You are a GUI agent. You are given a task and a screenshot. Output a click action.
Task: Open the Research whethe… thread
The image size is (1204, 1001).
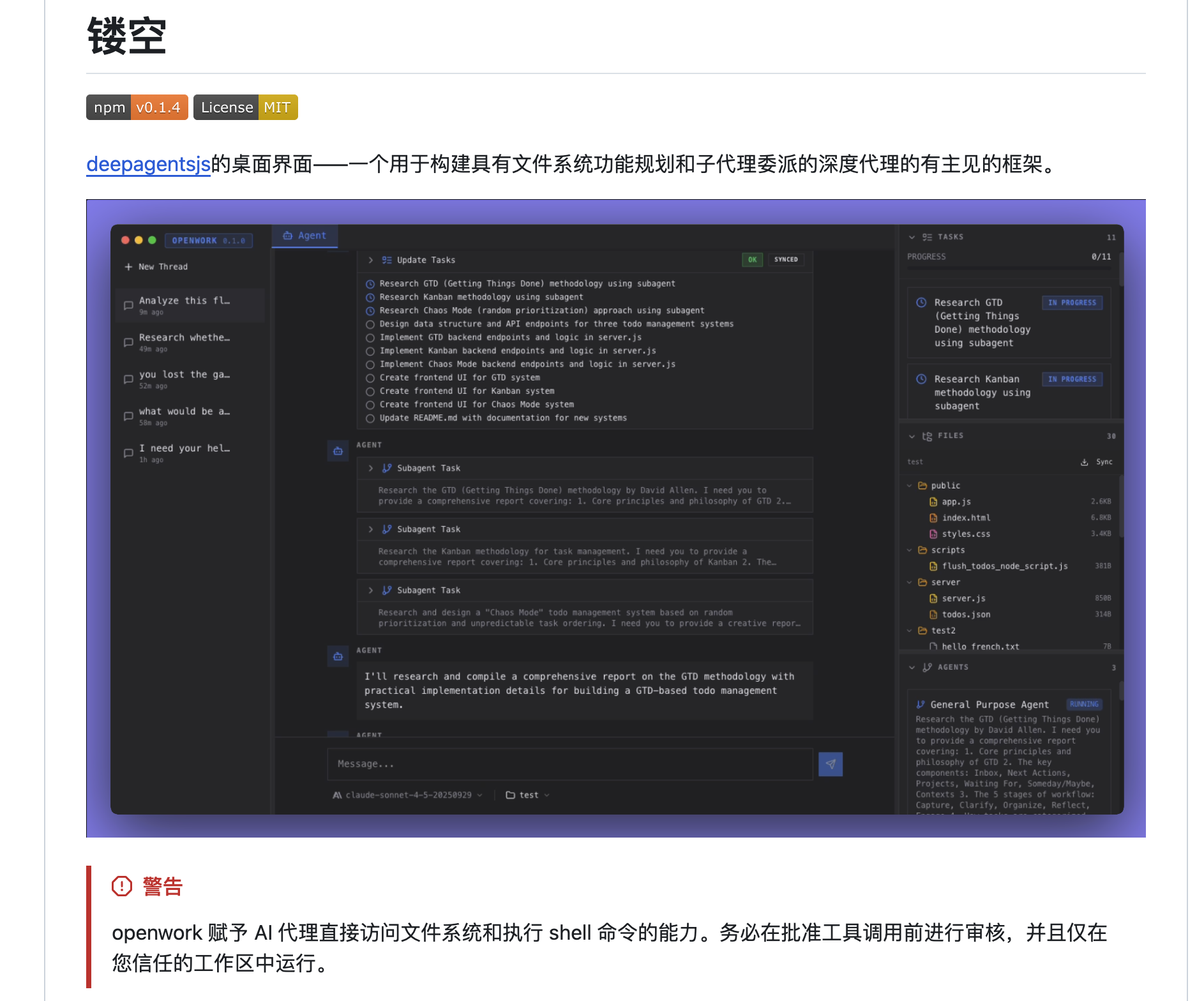click(184, 338)
